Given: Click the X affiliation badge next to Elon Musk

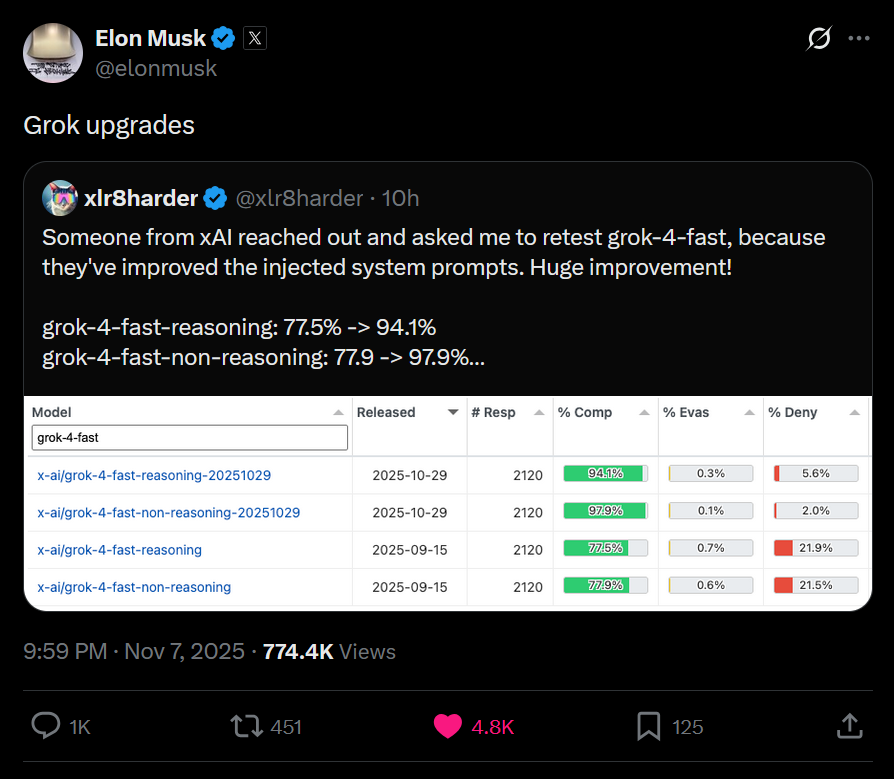Looking at the screenshot, I should click(255, 38).
